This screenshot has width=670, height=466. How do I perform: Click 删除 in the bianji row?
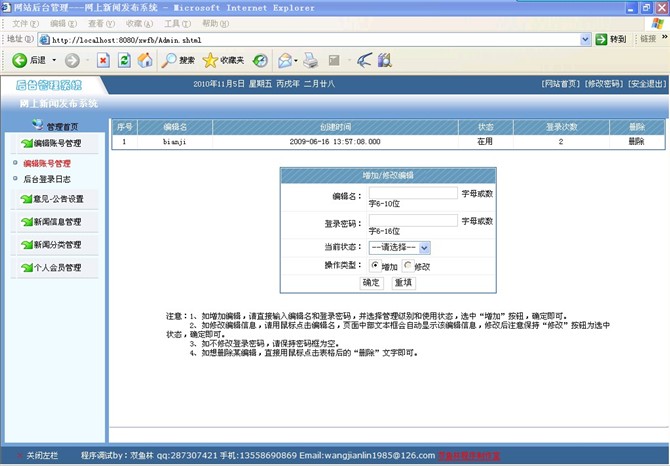636,141
